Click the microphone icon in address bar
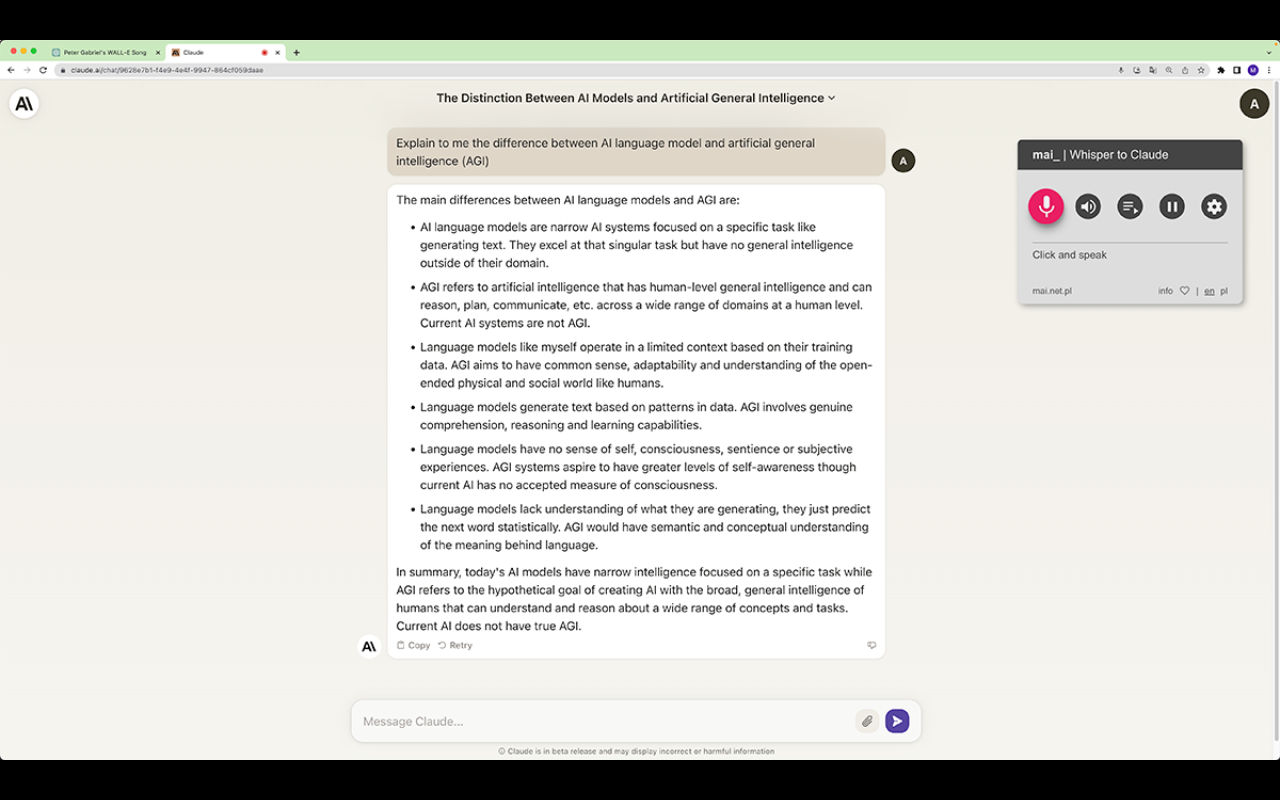Viewport: 1280px width, 800px height. coord(1121,70)
